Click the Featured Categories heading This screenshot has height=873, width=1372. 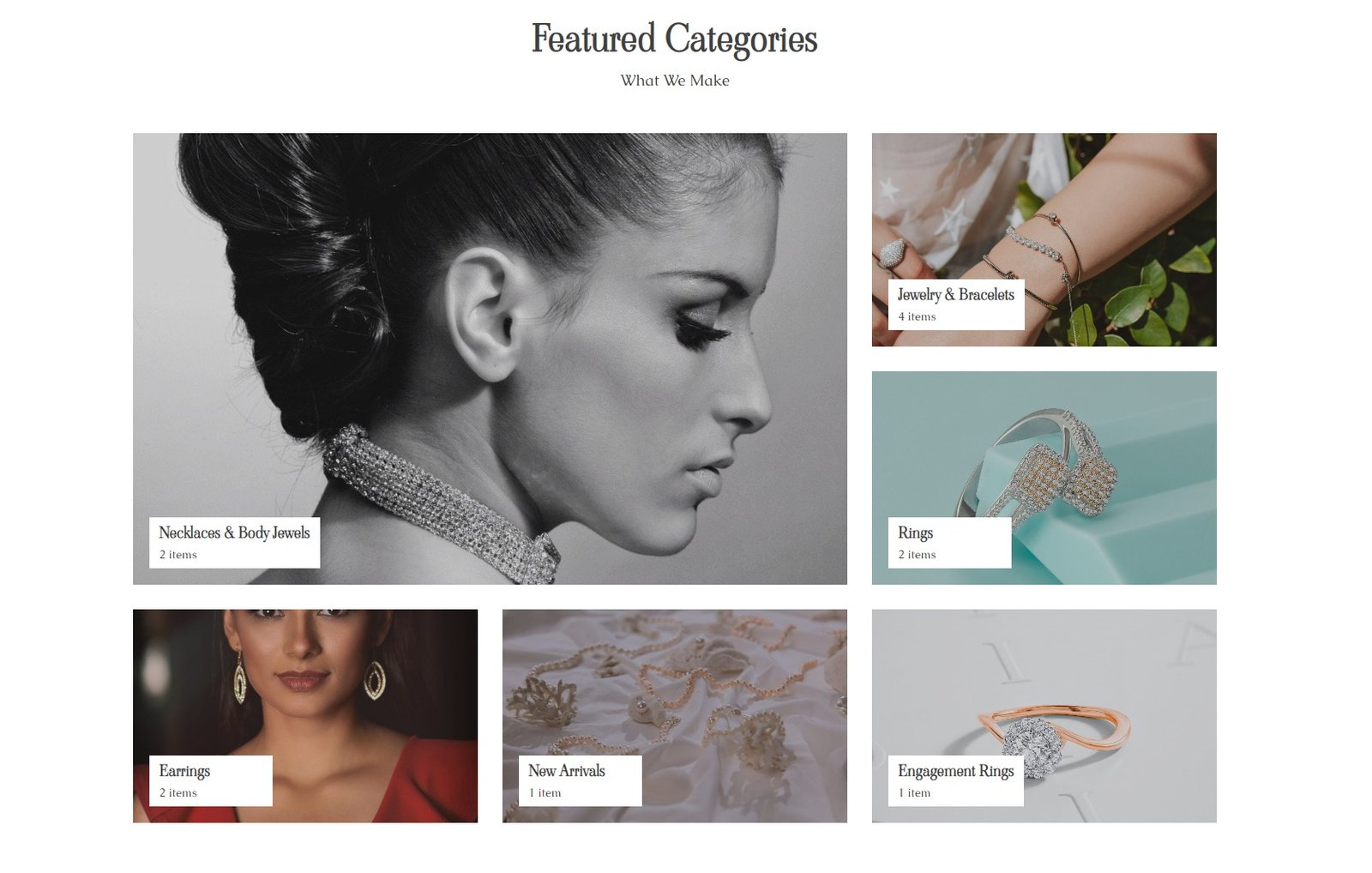coord(675,39)
